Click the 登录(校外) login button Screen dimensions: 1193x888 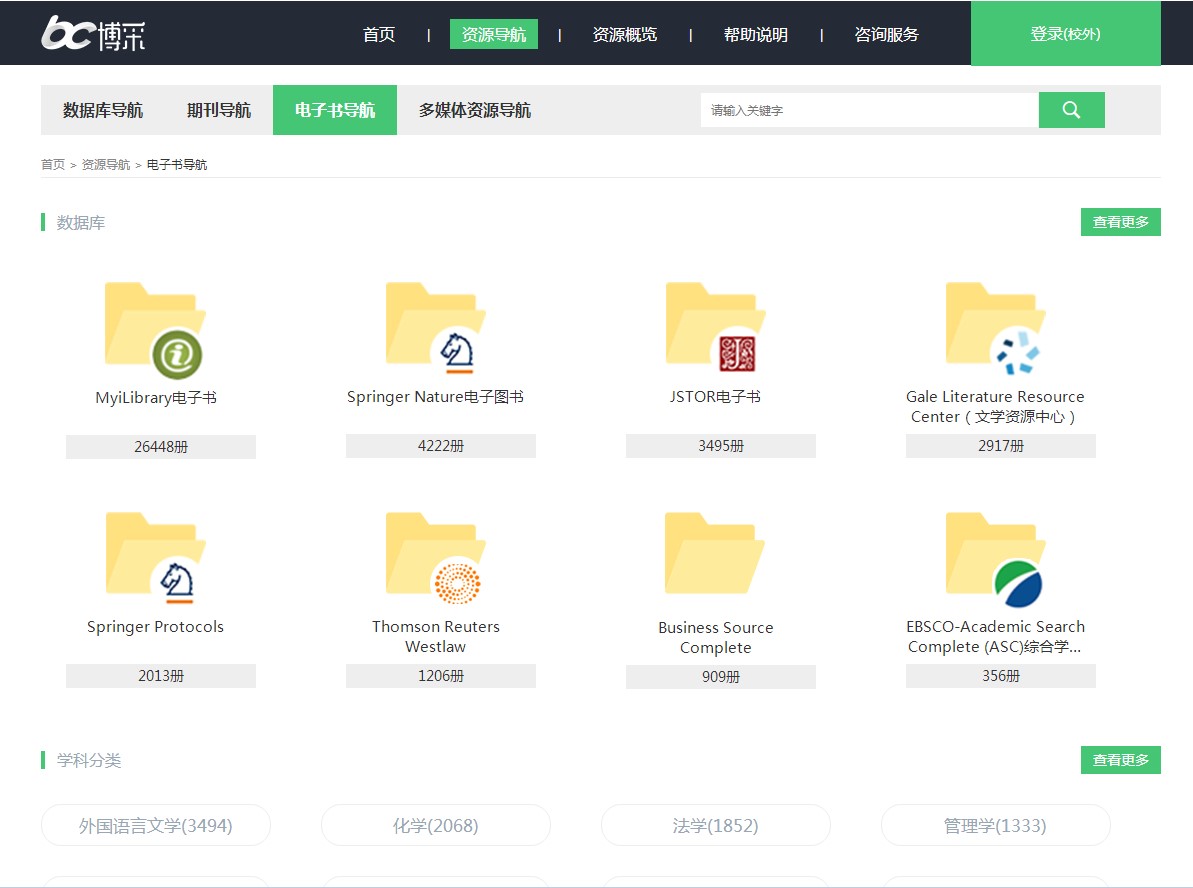coord(1065,34)
